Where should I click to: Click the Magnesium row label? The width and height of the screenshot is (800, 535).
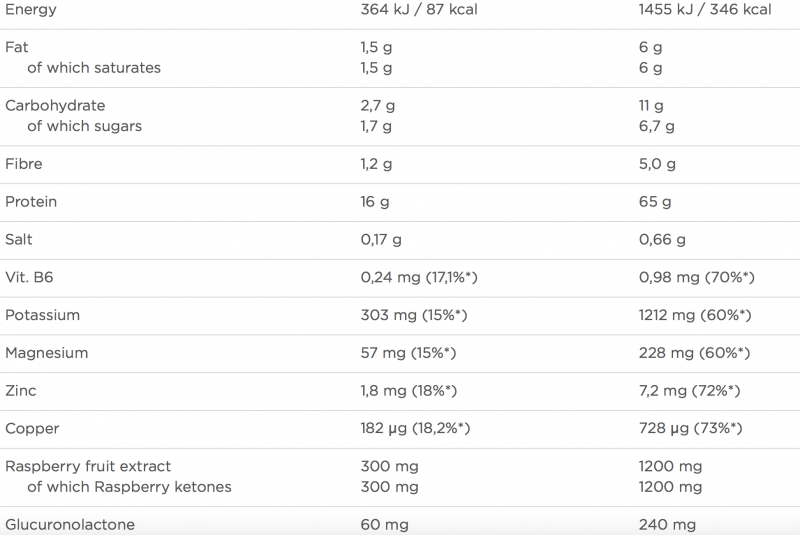[x=46, y=353]
